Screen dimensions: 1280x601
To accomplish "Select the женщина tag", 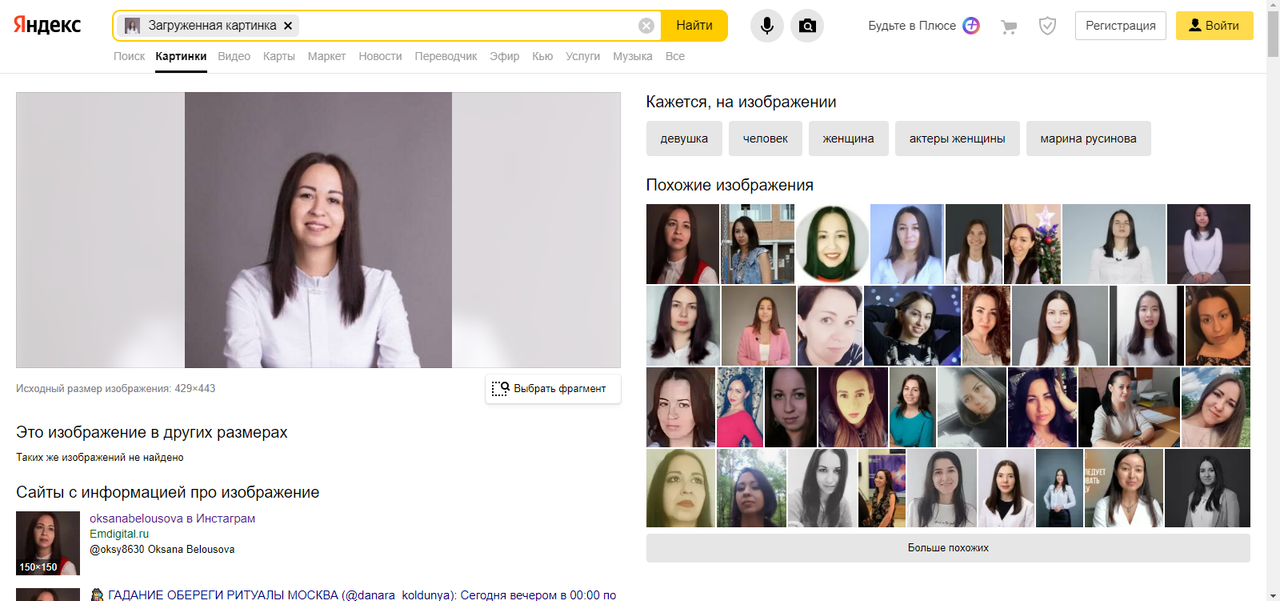I will tap(848, 139).
